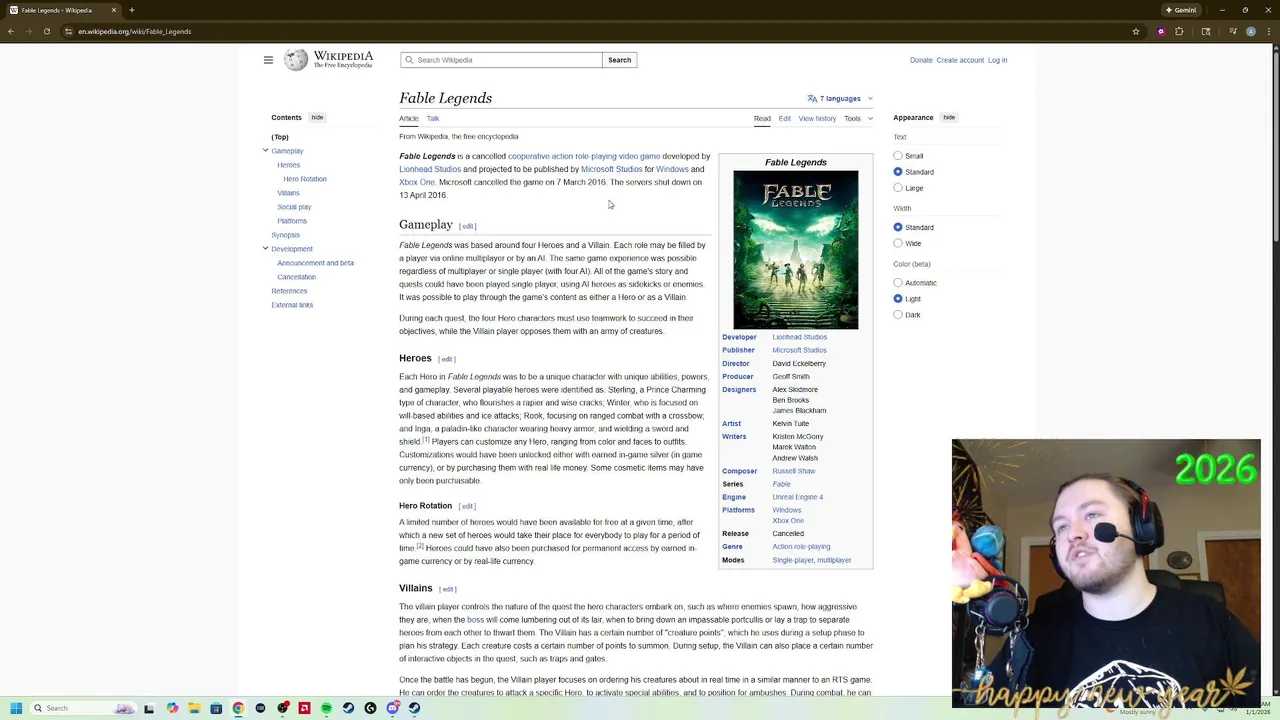Click the browser address bar URL
Viewport: 1280px width, 720px height.
point(135,31)
